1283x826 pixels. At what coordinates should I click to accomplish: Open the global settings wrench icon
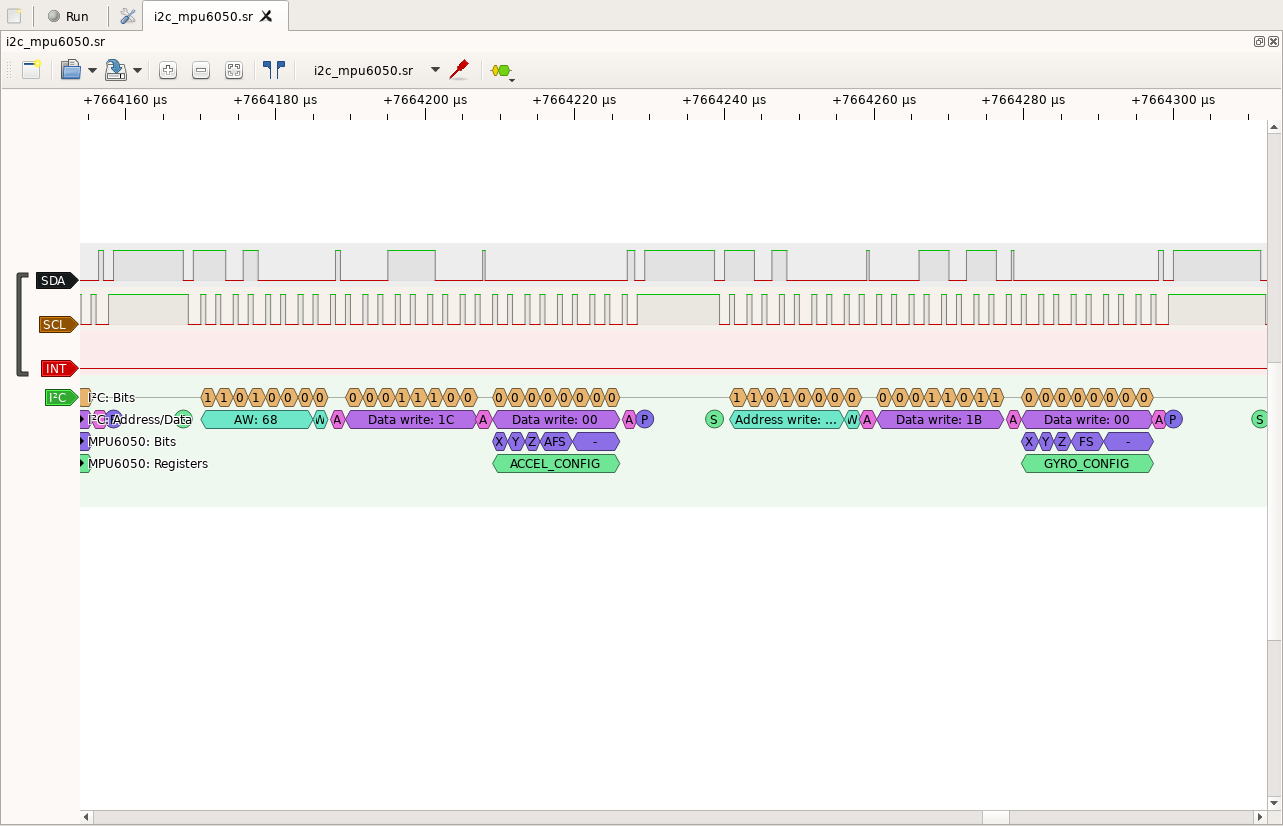[x=126, y=16]
